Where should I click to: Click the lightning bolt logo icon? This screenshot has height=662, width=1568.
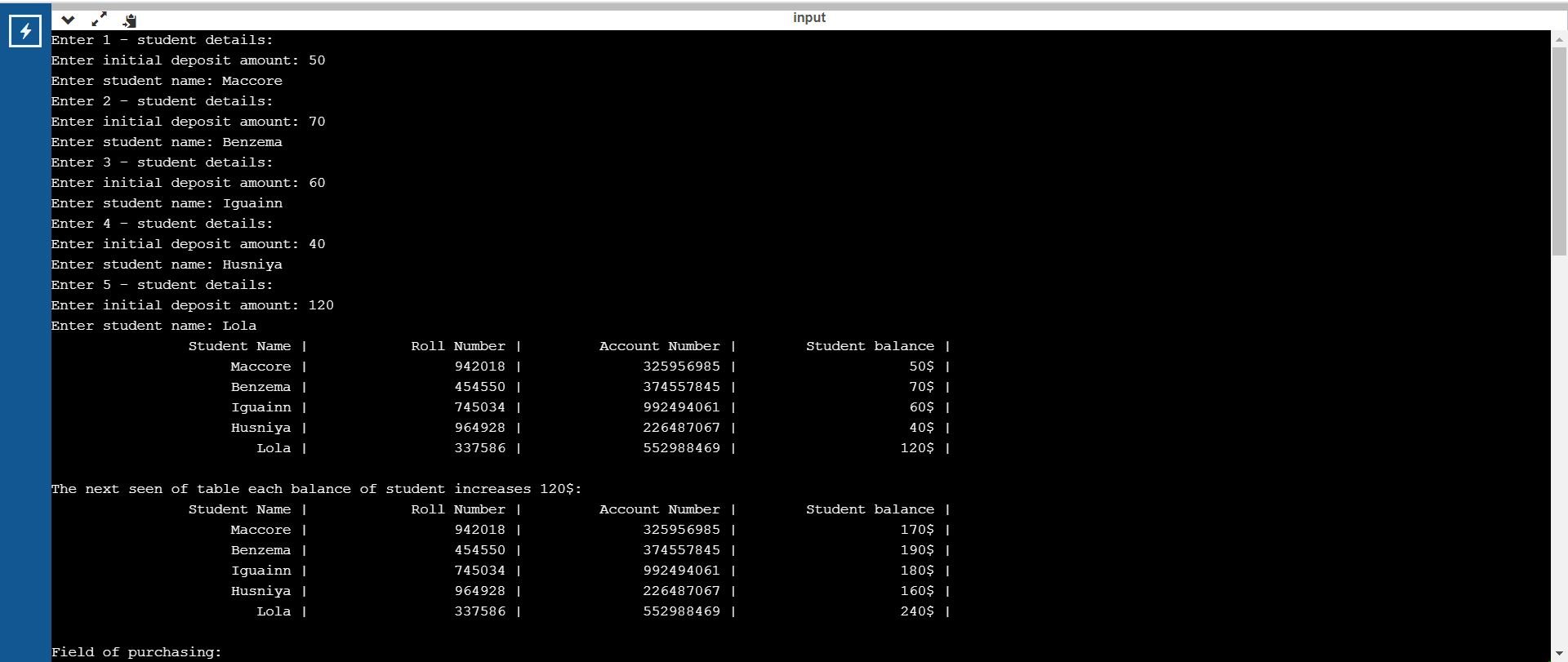tap(25, 32)
